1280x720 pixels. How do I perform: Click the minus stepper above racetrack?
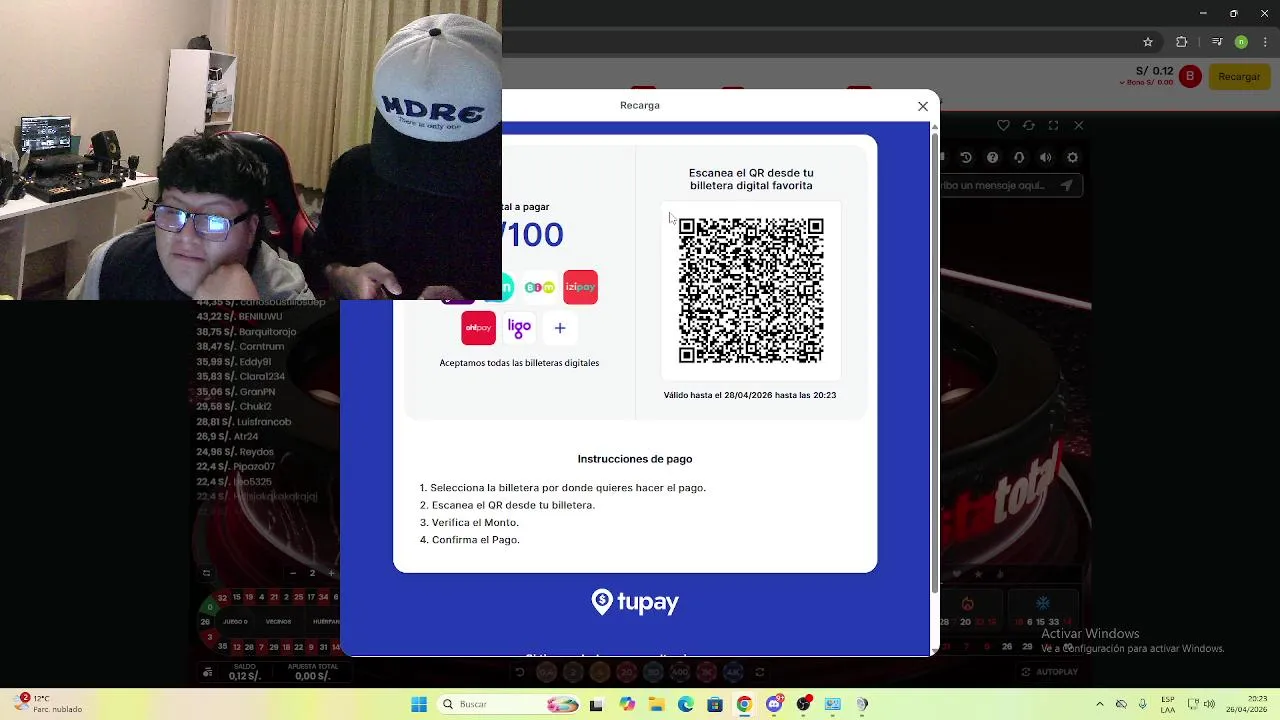pos(293,573)
